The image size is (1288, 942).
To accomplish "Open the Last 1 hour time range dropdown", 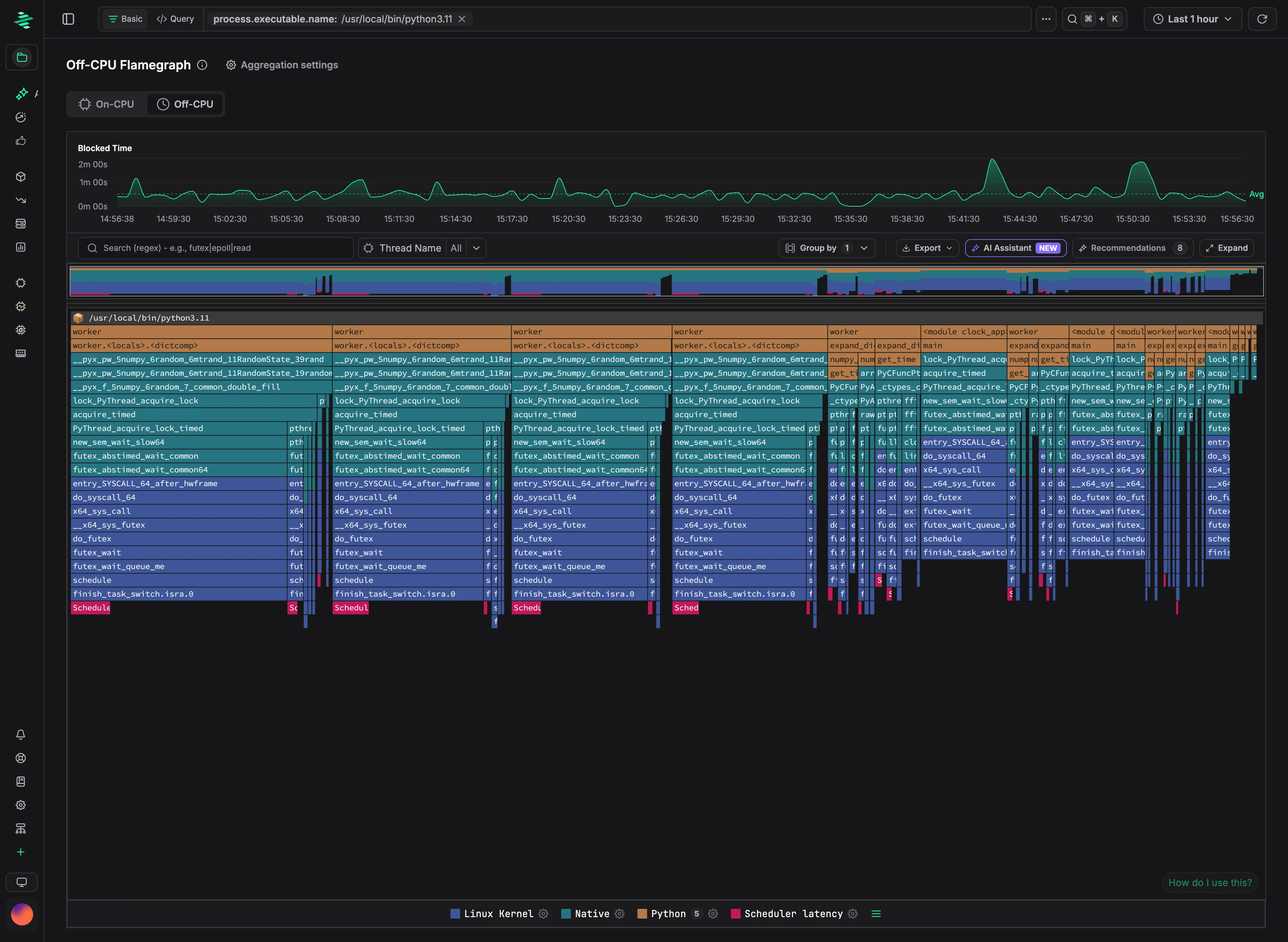I will pos(1193,19).
